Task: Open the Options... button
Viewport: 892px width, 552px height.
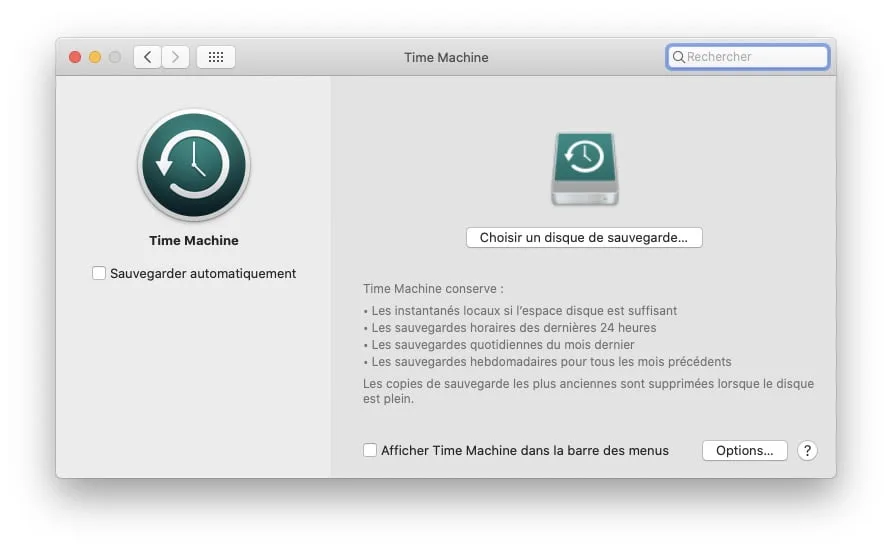Action: pos(745,451)
